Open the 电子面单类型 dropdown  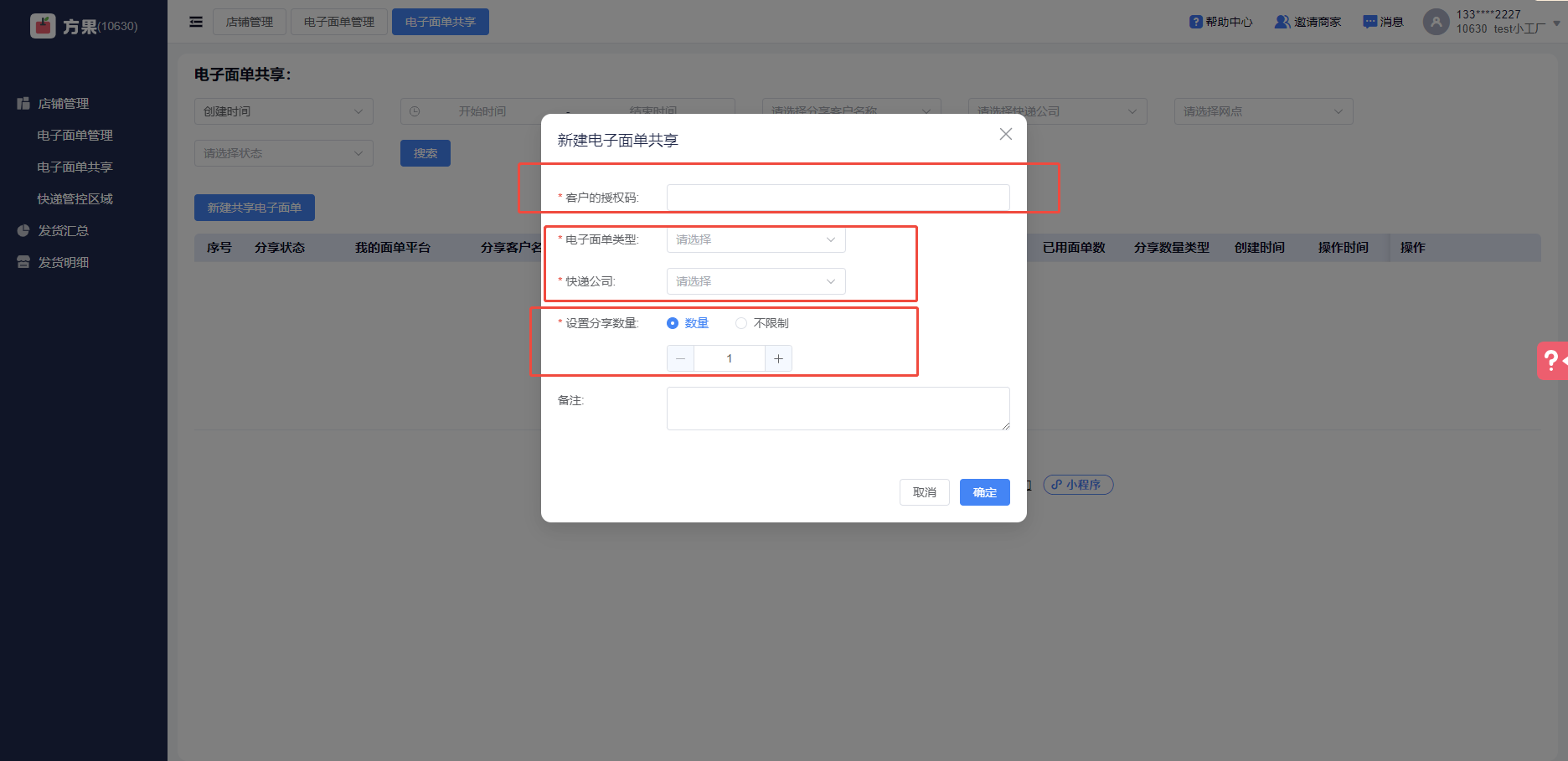[x=756, y=239]
